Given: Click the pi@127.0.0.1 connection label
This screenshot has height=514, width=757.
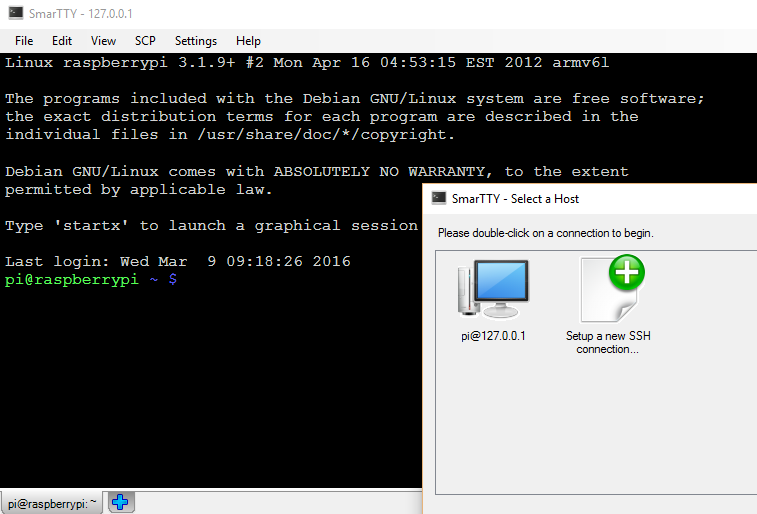Looking at the screenshot, I should coord(493,336).
